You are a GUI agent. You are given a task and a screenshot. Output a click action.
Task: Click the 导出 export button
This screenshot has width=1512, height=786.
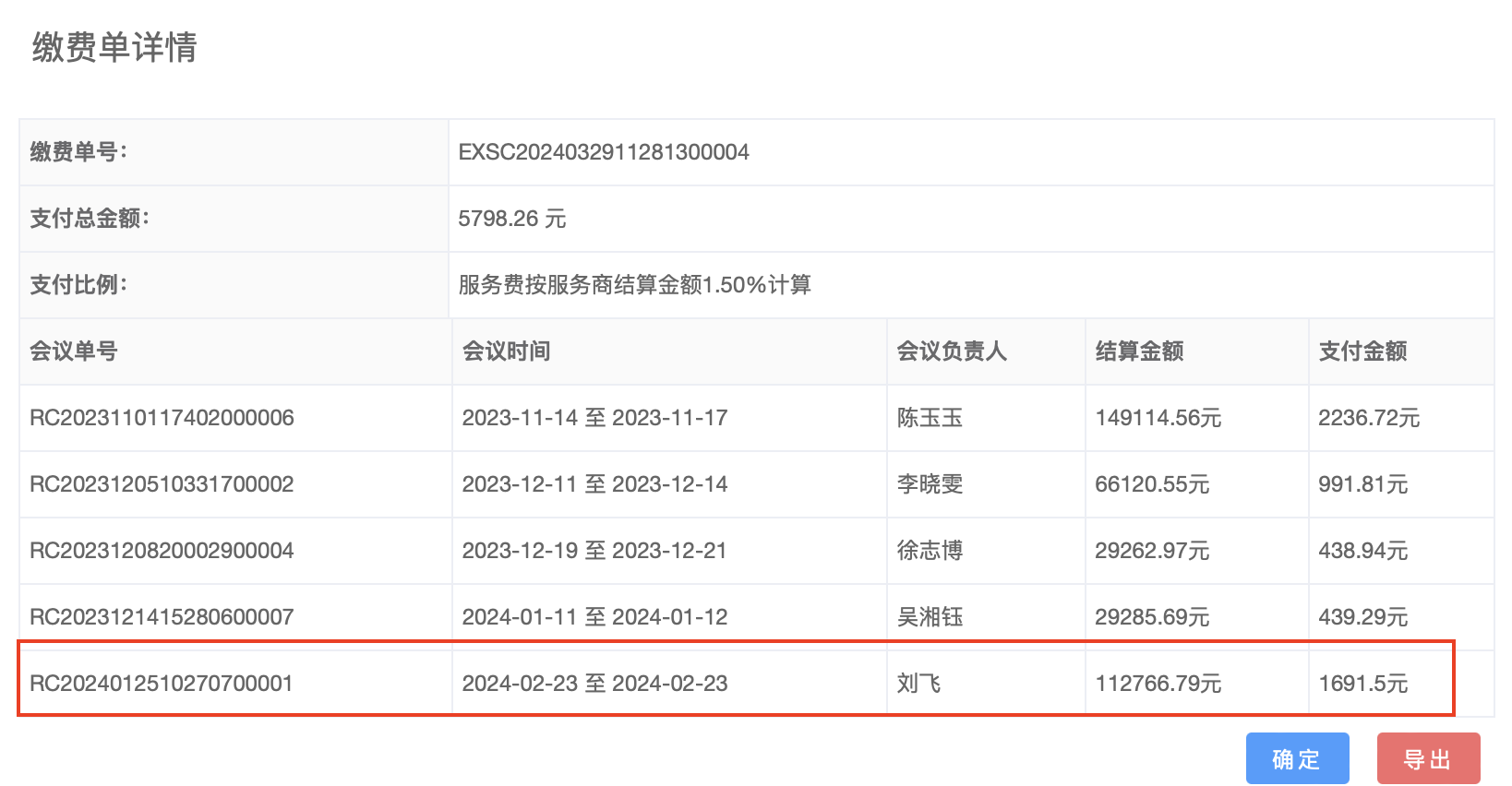tap(1428, 758)
